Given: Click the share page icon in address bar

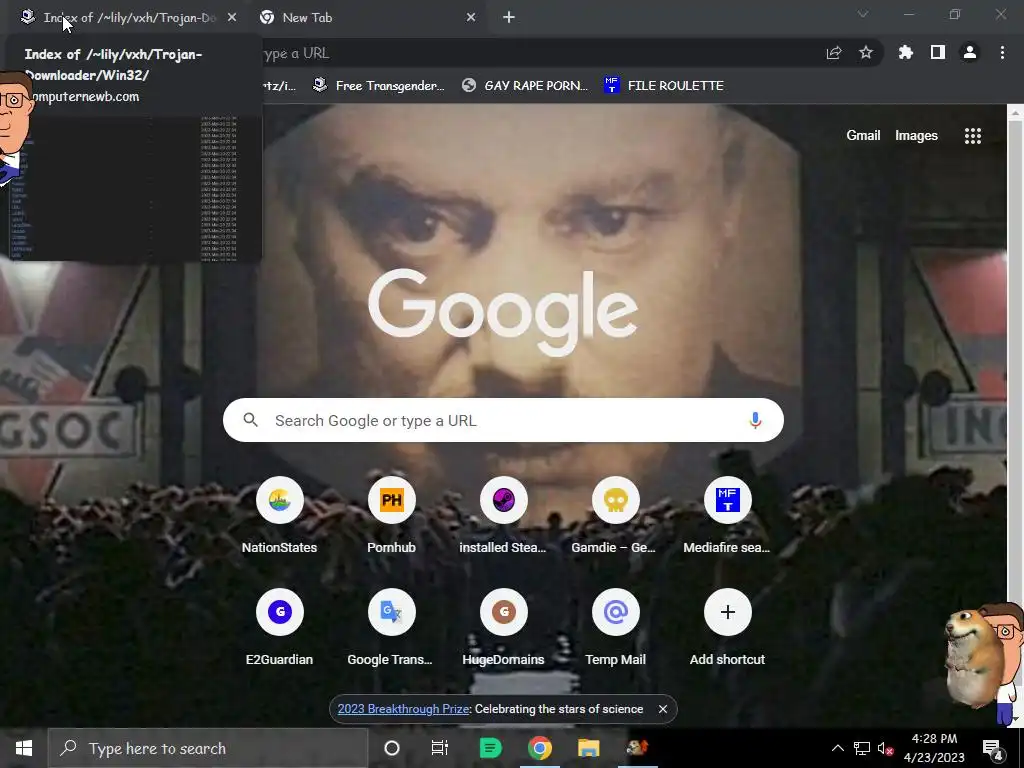Looking at the screenshot, I should 834,53.
